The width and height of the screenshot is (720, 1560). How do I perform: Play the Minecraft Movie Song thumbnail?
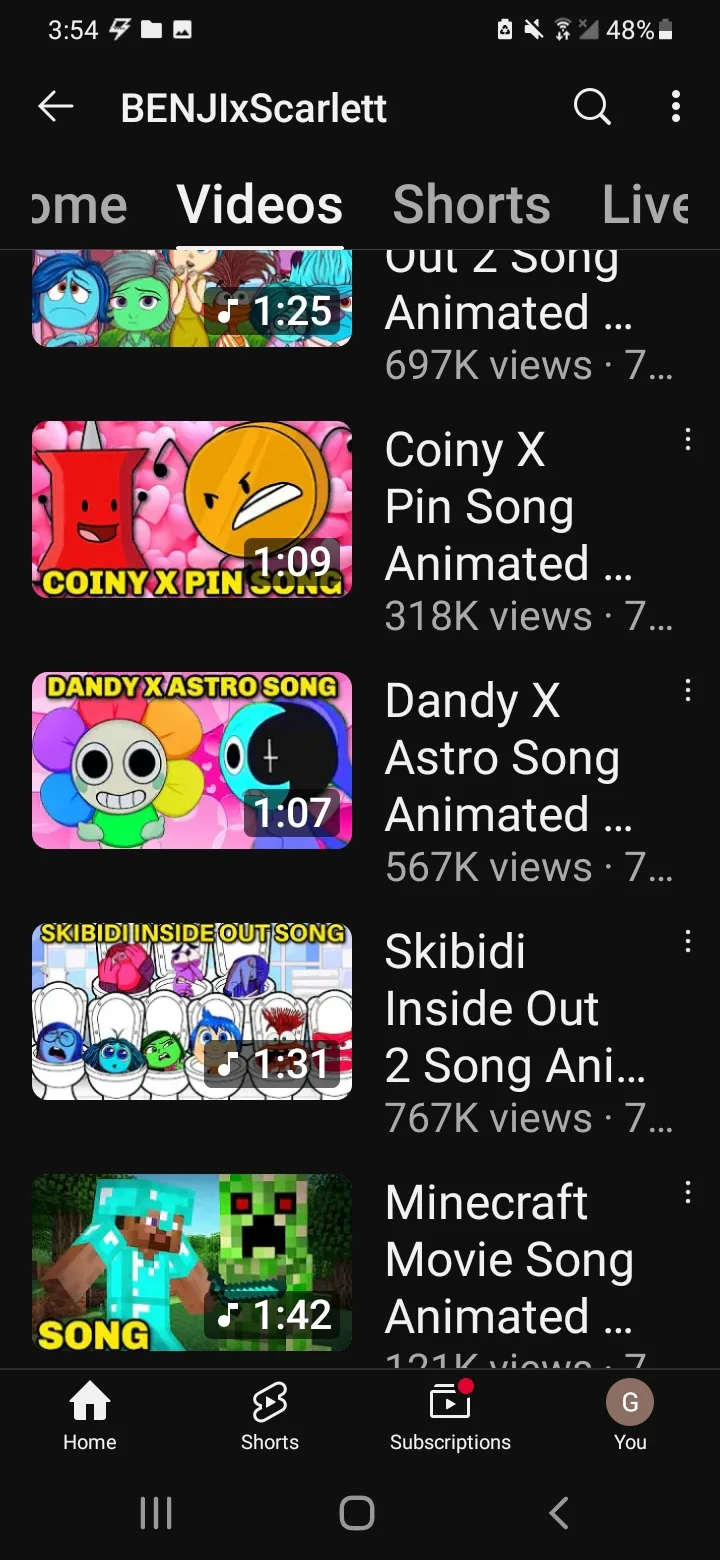point(192,1262)
